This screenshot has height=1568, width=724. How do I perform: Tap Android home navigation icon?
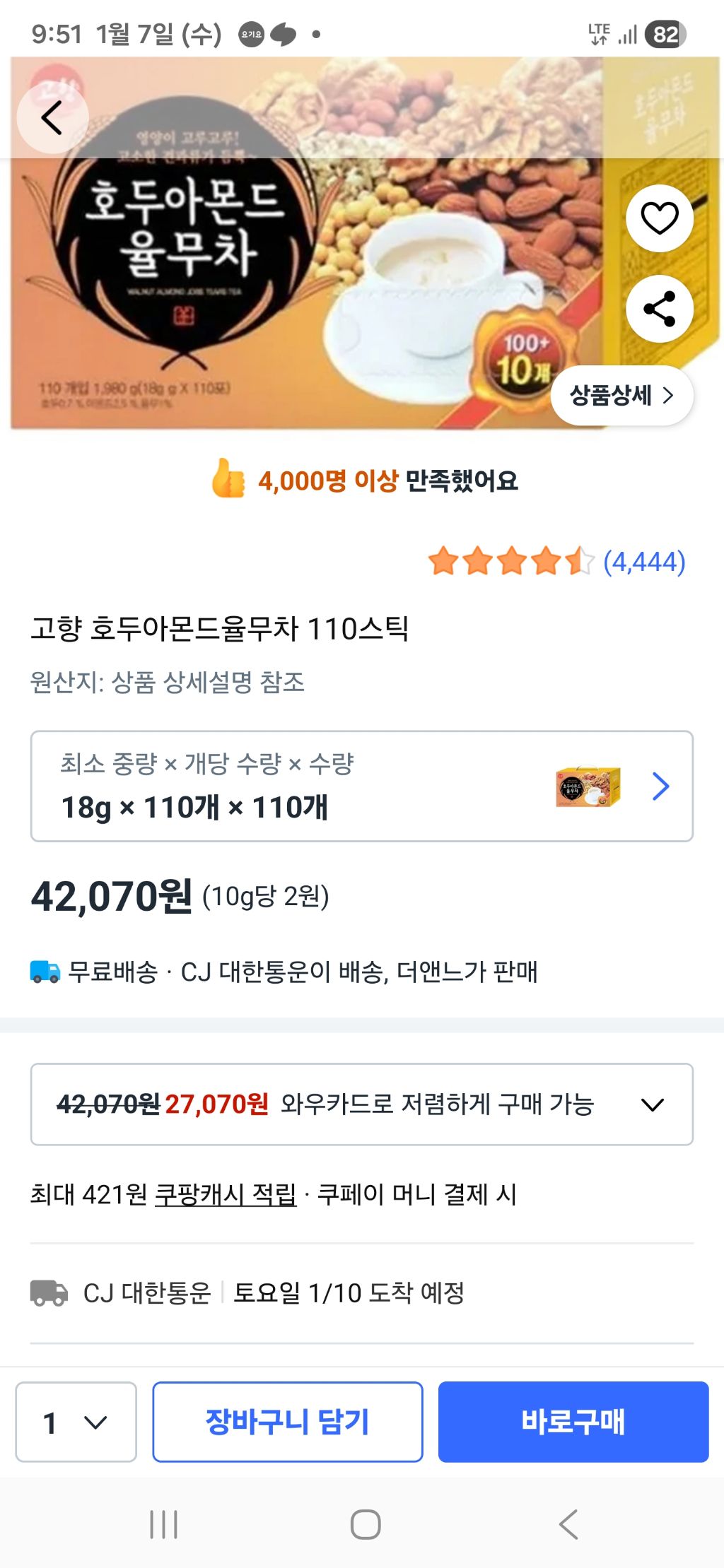click(366, 1524)
